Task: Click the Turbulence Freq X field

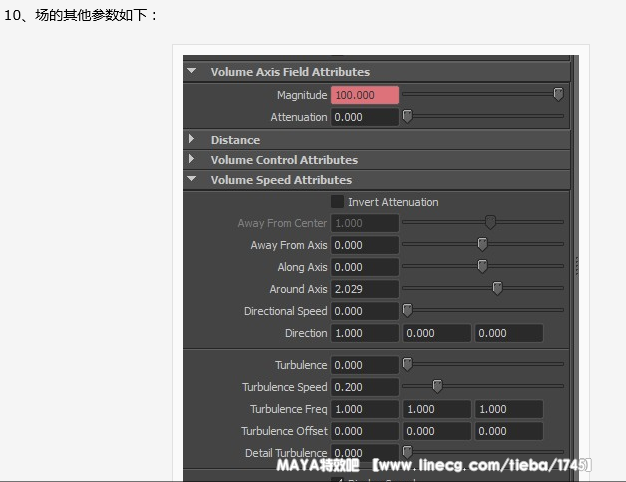Action: [x=365, y=409]
